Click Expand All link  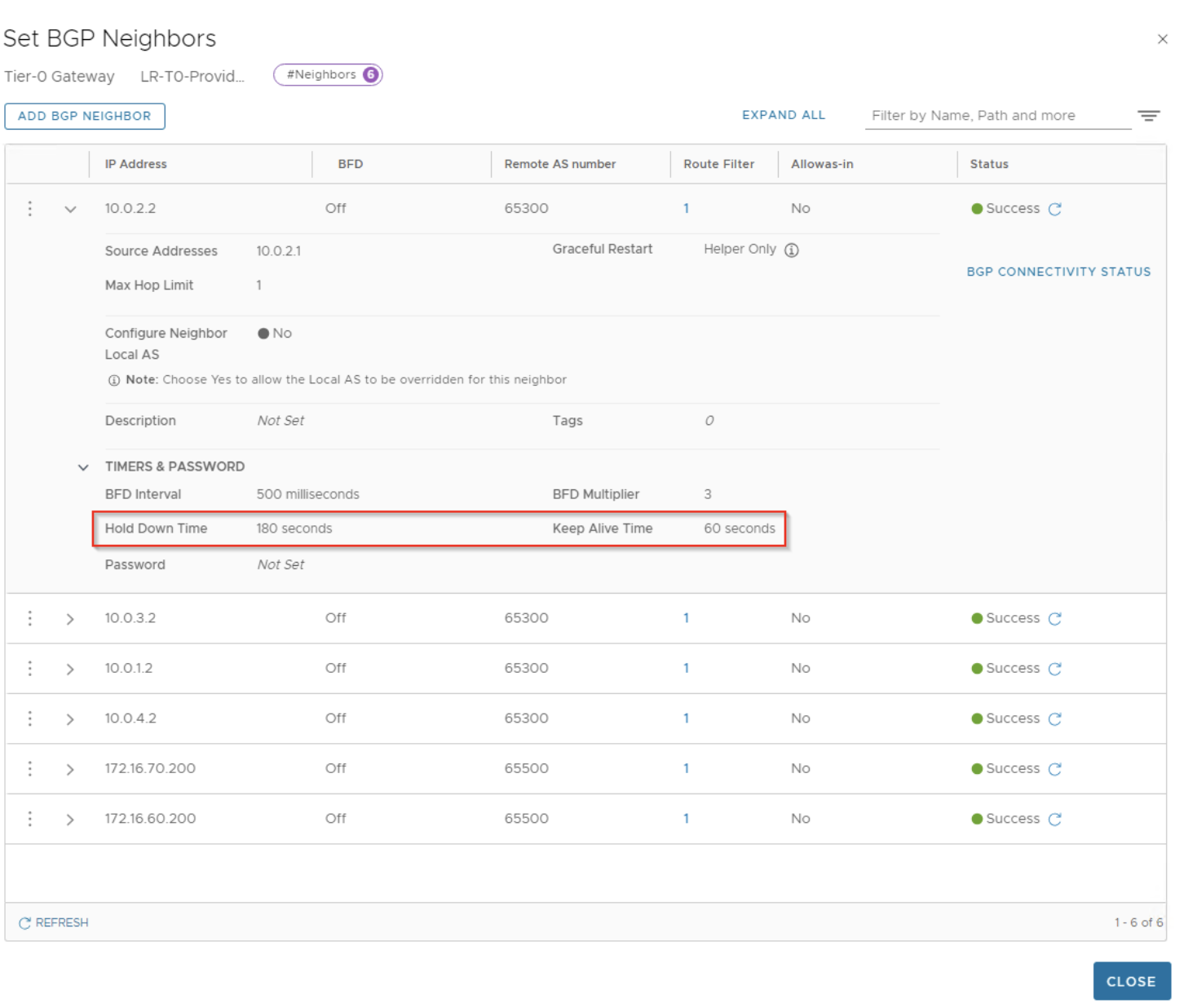783,115
